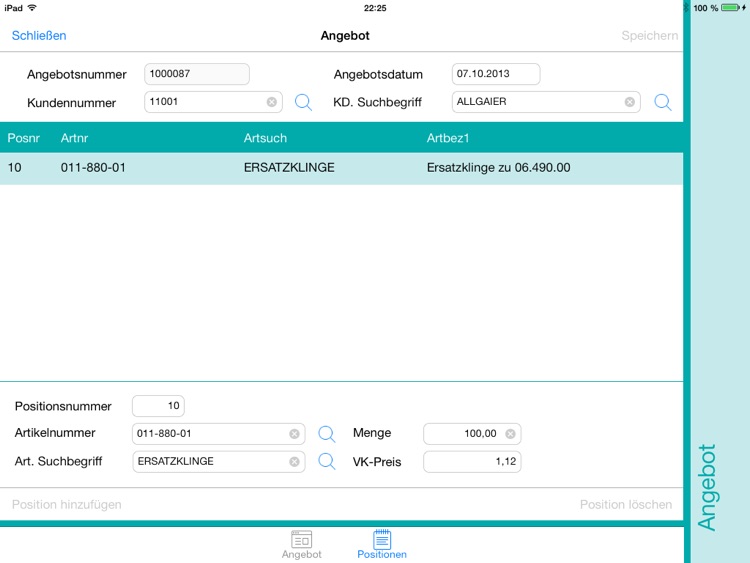This screenshot has height=563, width=750.
Task: Tap the Artikelnummer search magnifier icon
Action: click(x=327, y=434)
